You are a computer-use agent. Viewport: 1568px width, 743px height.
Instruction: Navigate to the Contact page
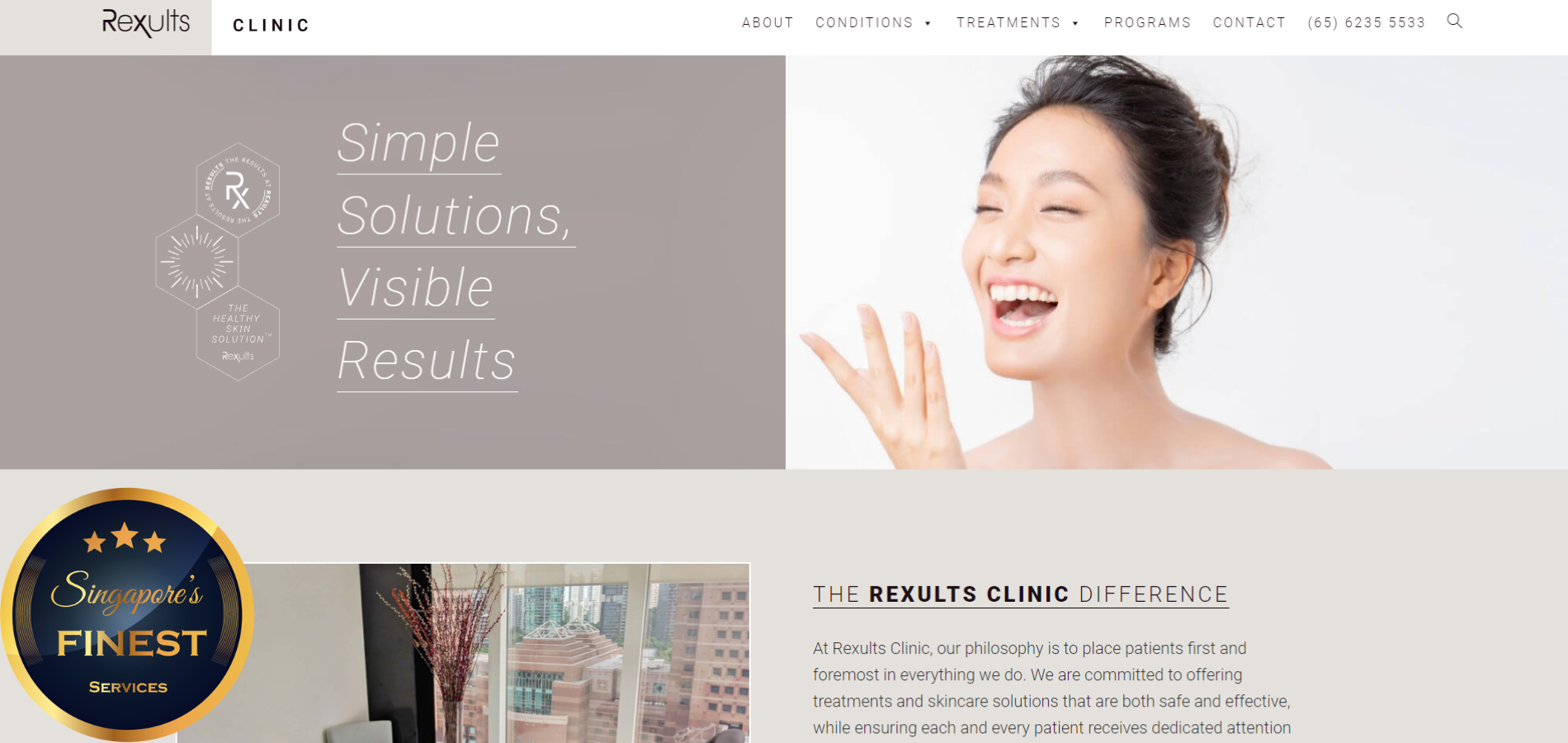coord(1249,23)
